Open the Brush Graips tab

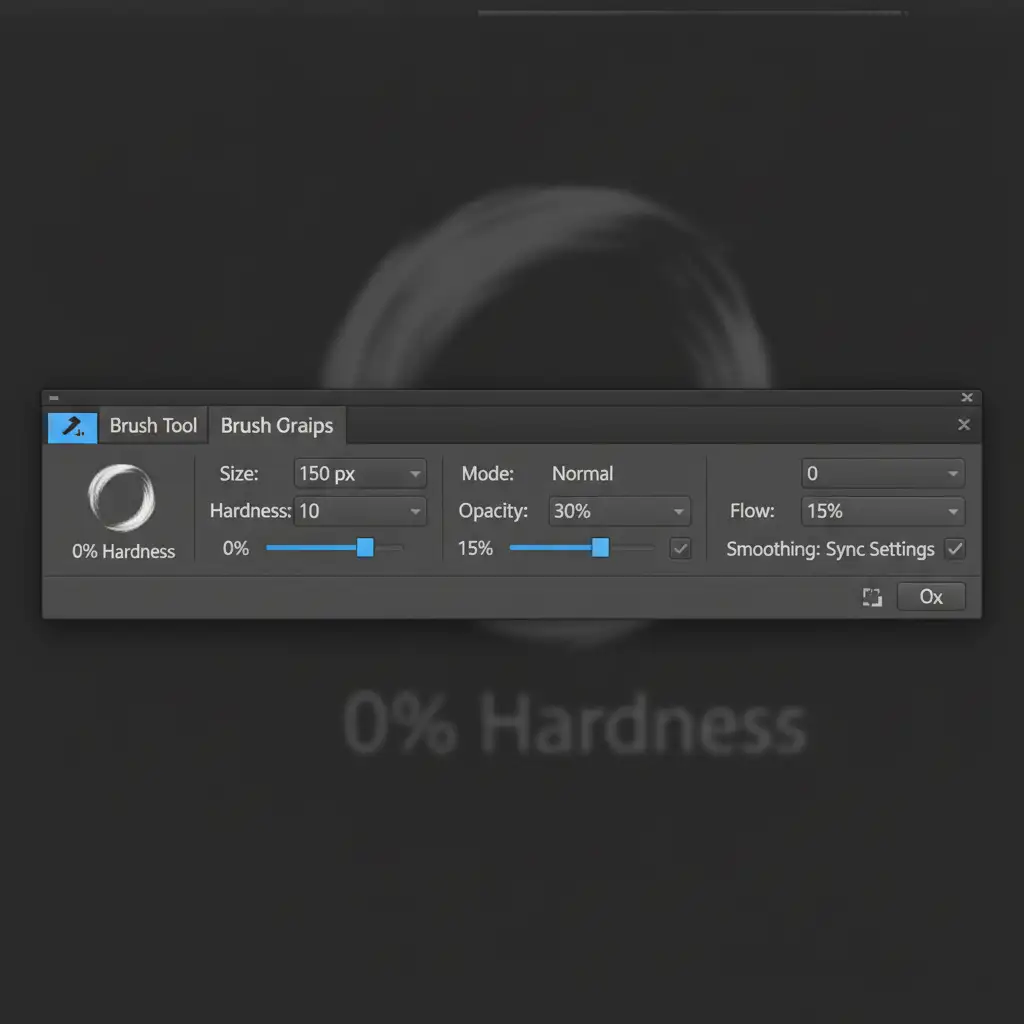277,426
